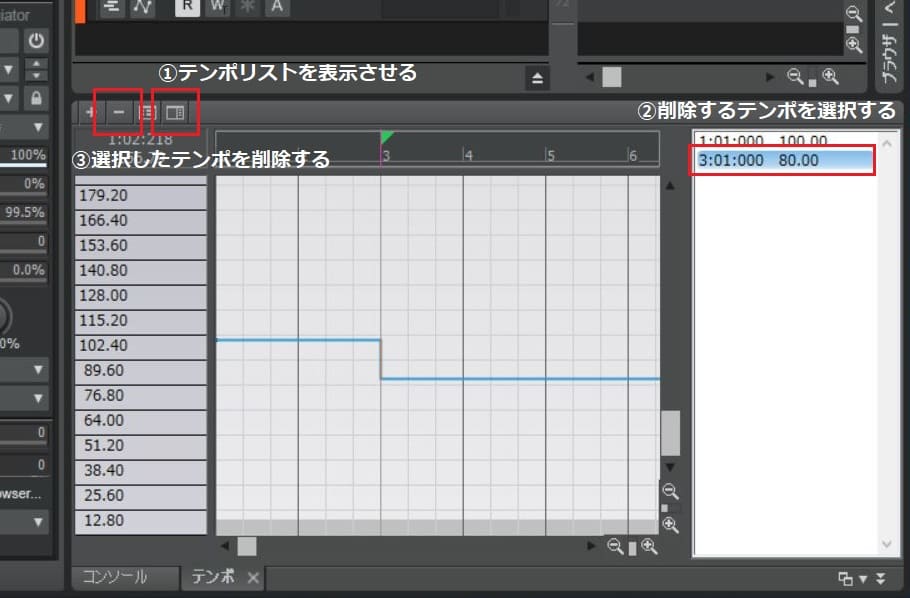Zoom out tempo view horizontally
The image size is (910, 598).
point(615,546)
